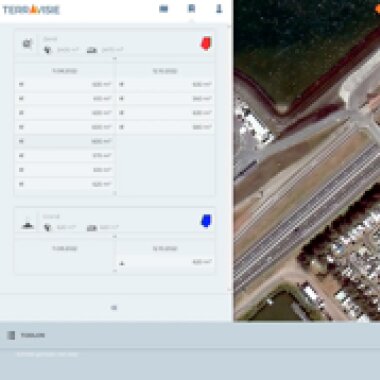Click the category icon on the blue-swatch card
Screen dimensions: 380x380
pyautogui.click(x=27, y=225)
